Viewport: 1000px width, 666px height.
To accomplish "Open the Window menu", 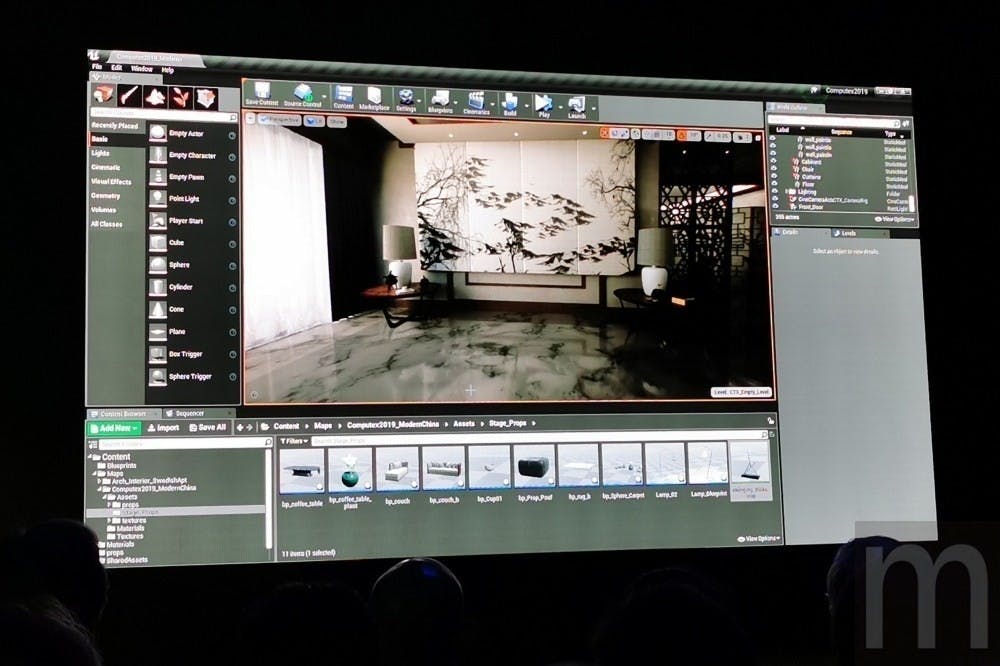I will (142, 70).
